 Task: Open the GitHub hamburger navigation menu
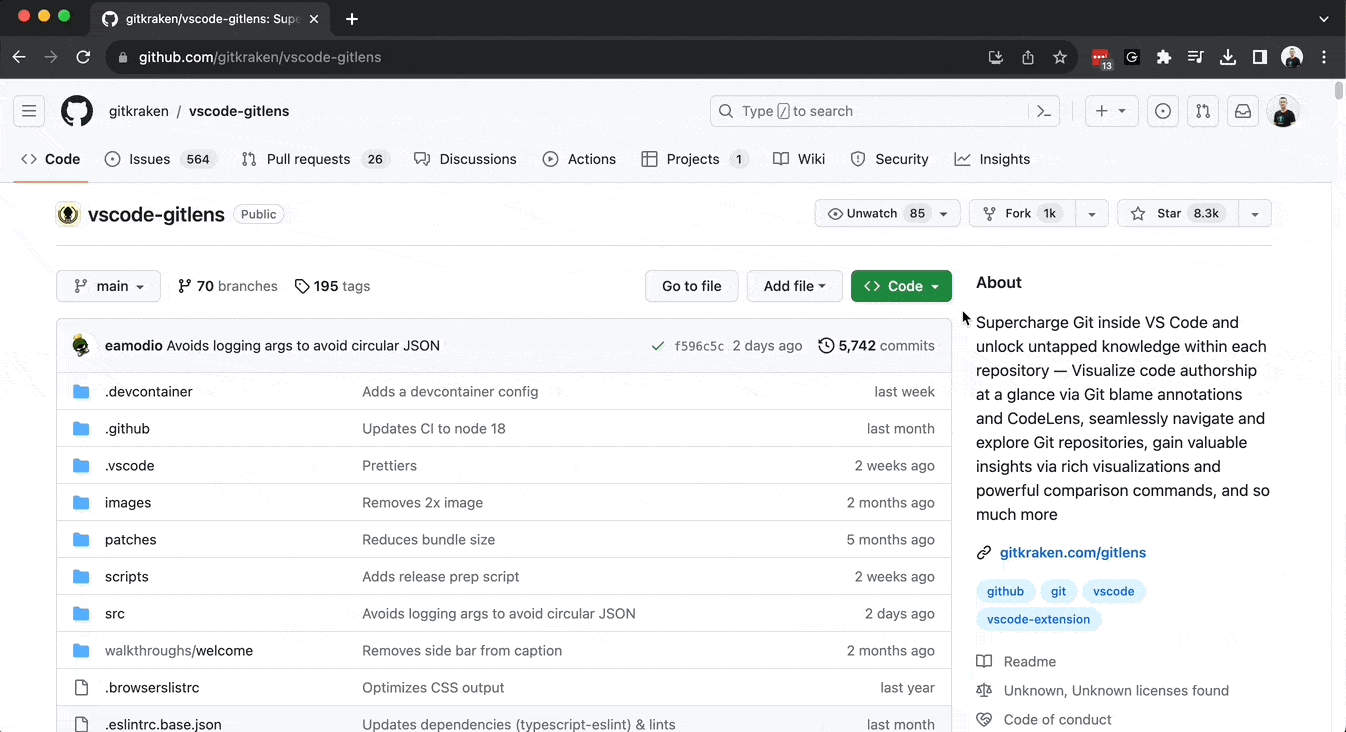[29, 111]
